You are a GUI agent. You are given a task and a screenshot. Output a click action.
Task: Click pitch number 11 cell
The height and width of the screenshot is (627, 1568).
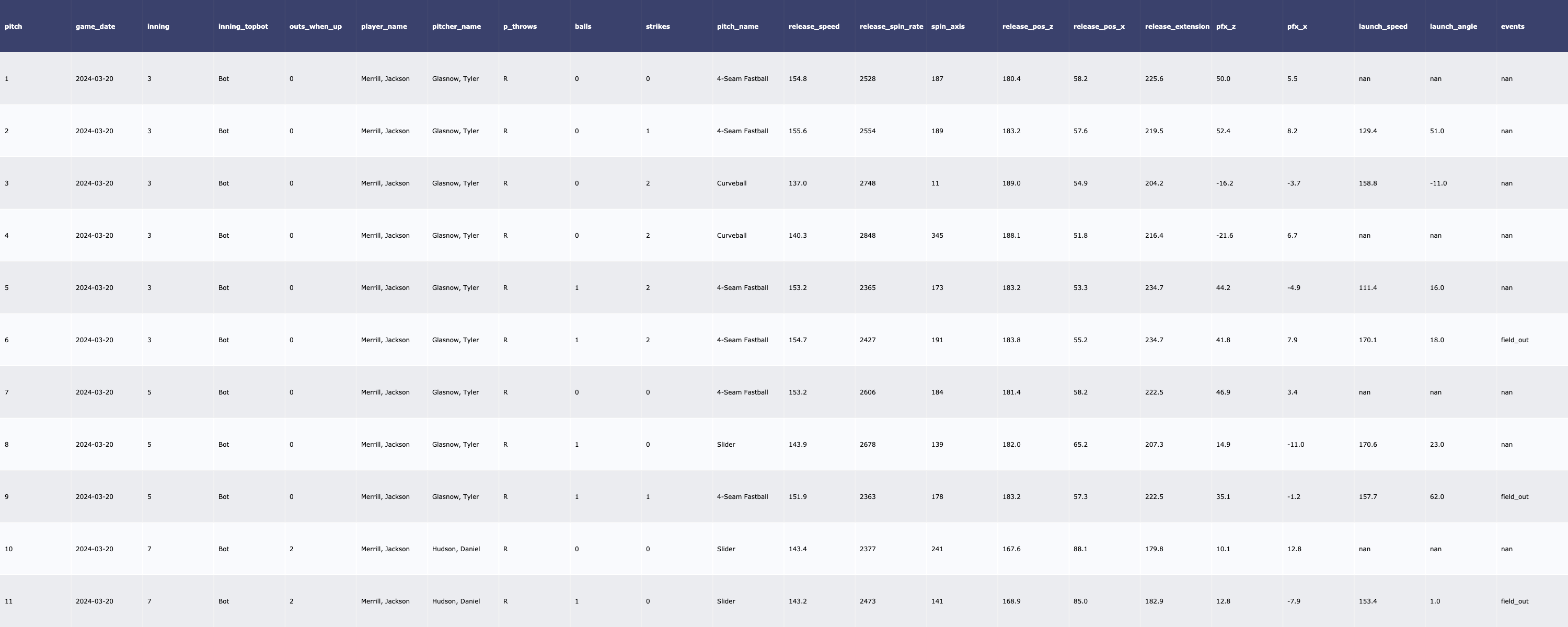point(8,601)
